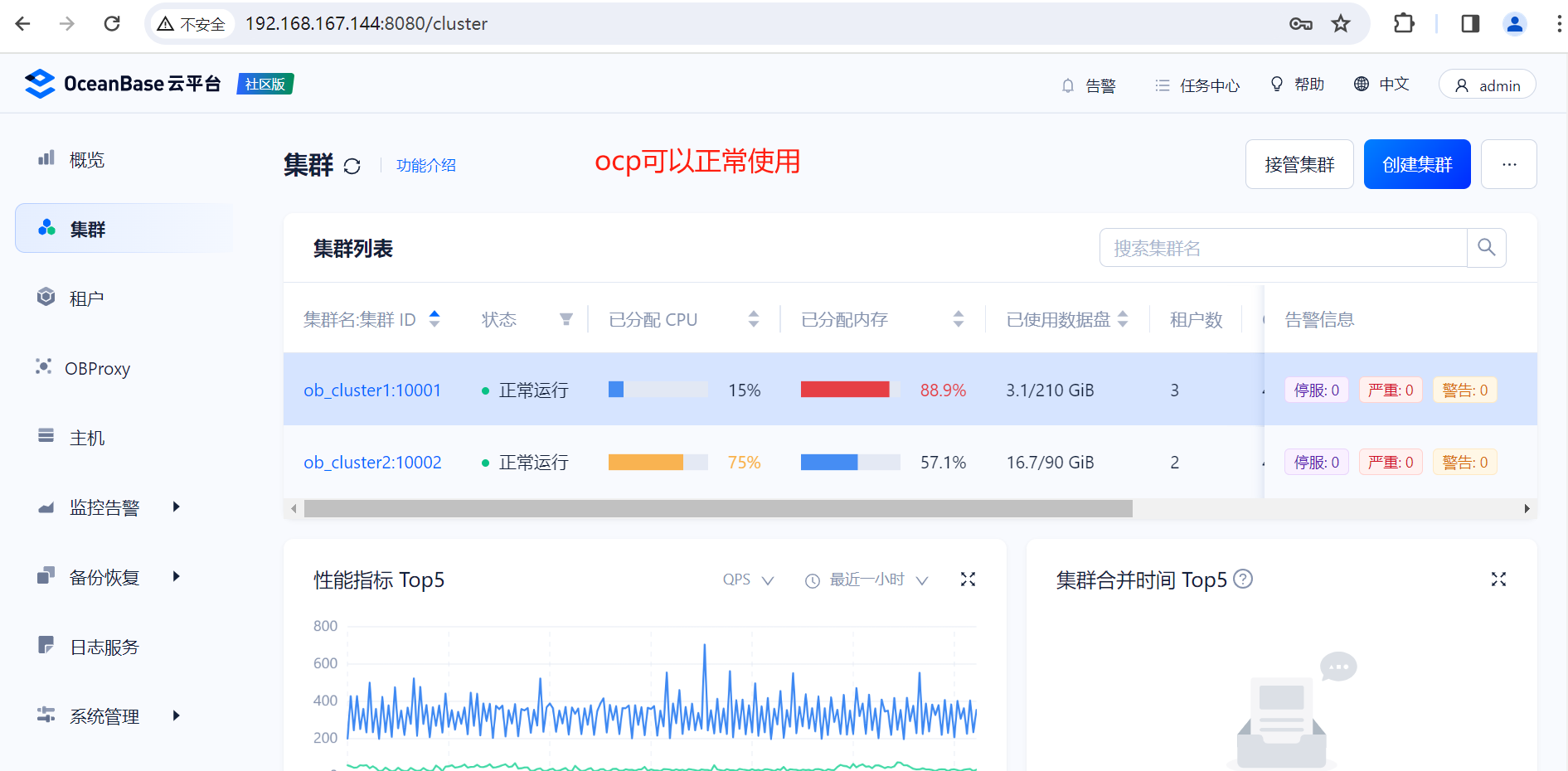
Task: Click the clock icon beside 最近一小时
Action: tap(813, 581)
